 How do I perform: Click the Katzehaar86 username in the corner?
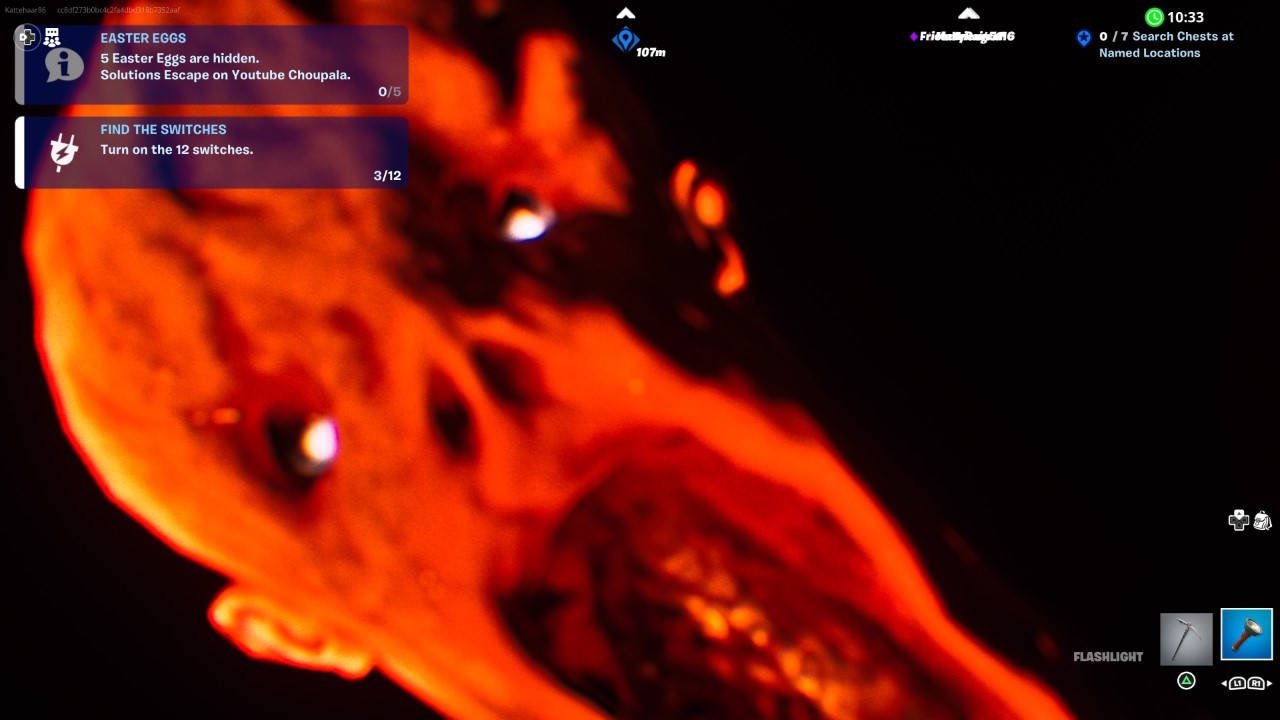pos(25,10)
